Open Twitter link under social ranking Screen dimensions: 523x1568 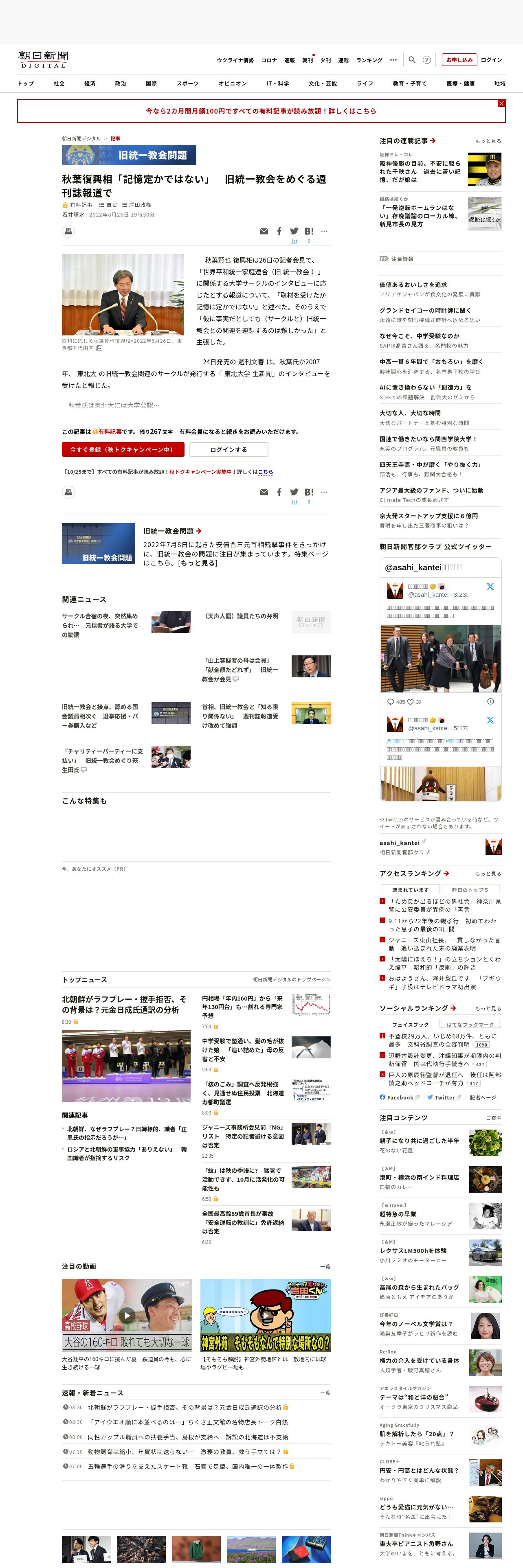point(444,1097)
